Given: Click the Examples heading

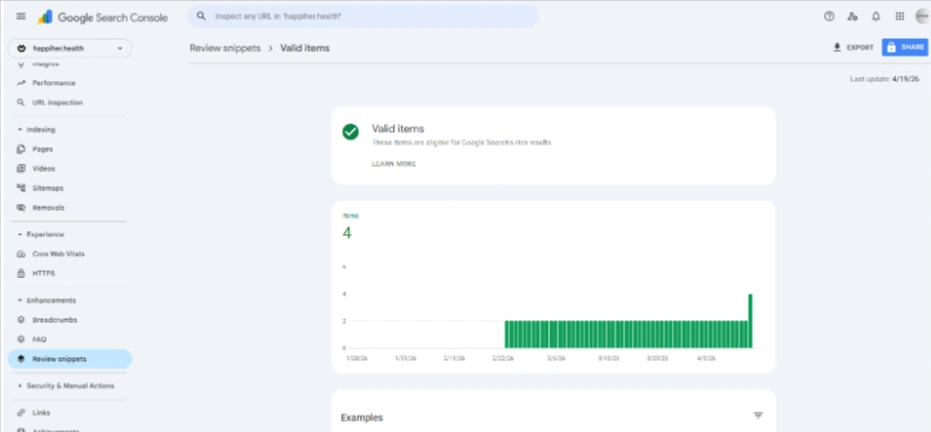Looking at the screenshot, I should click(362, 418).
